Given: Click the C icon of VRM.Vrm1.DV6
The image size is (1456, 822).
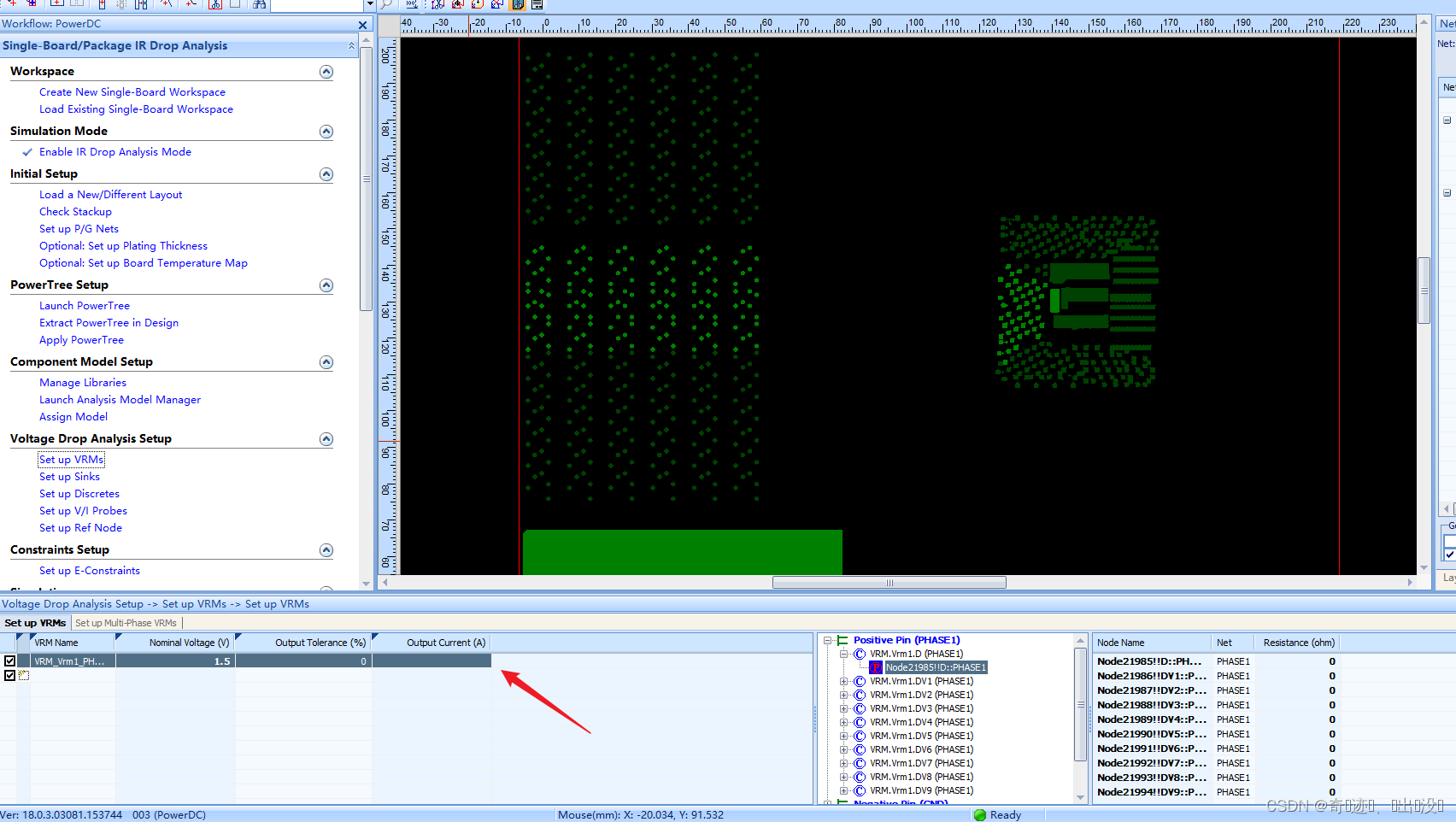Looking at the screenshot, I should click(860, 749).
